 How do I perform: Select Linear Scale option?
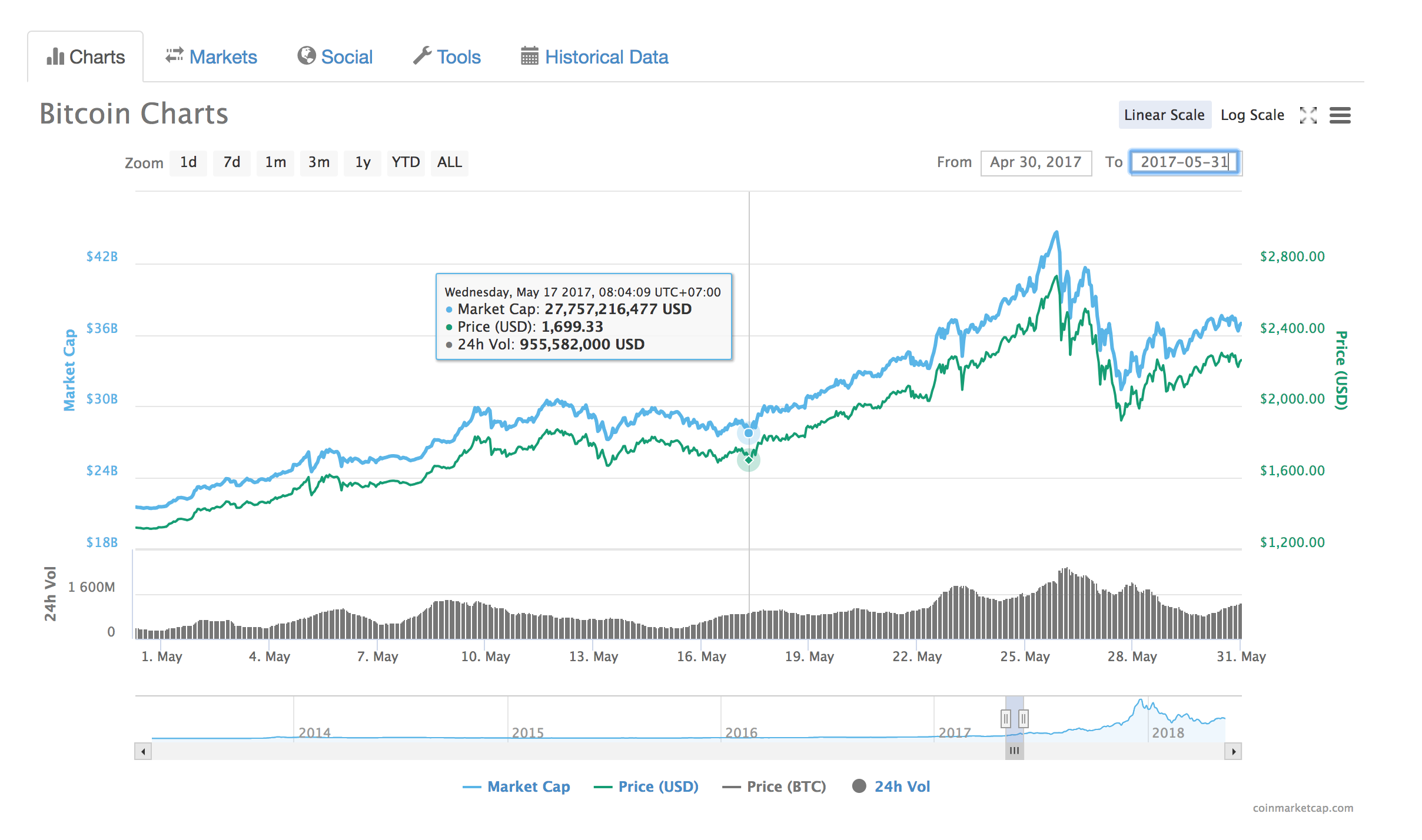1164,115
